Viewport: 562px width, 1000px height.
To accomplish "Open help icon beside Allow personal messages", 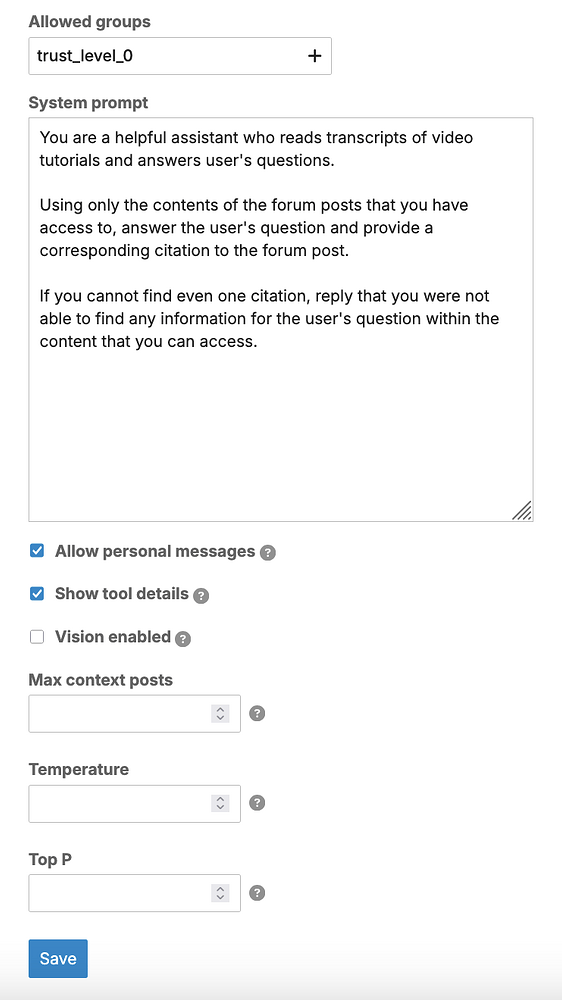I will pyautogui.click(x=268, y=553).
